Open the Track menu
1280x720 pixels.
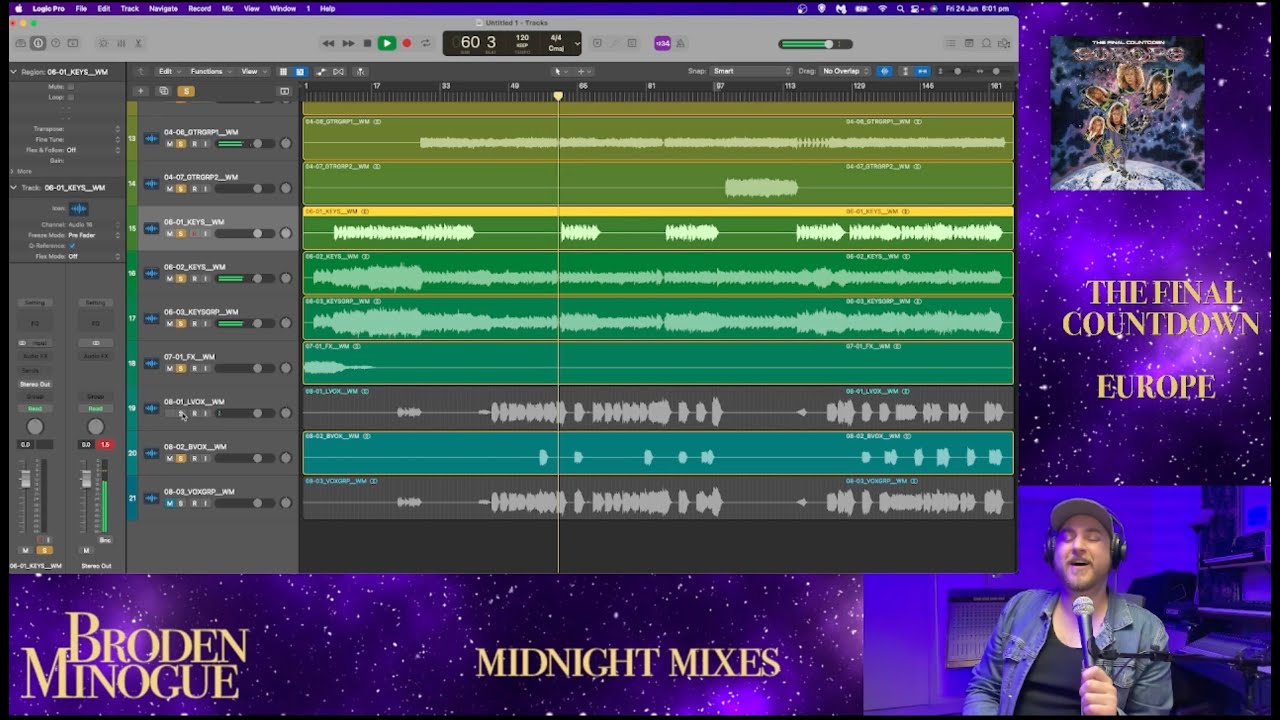click(x=130, y=8)
